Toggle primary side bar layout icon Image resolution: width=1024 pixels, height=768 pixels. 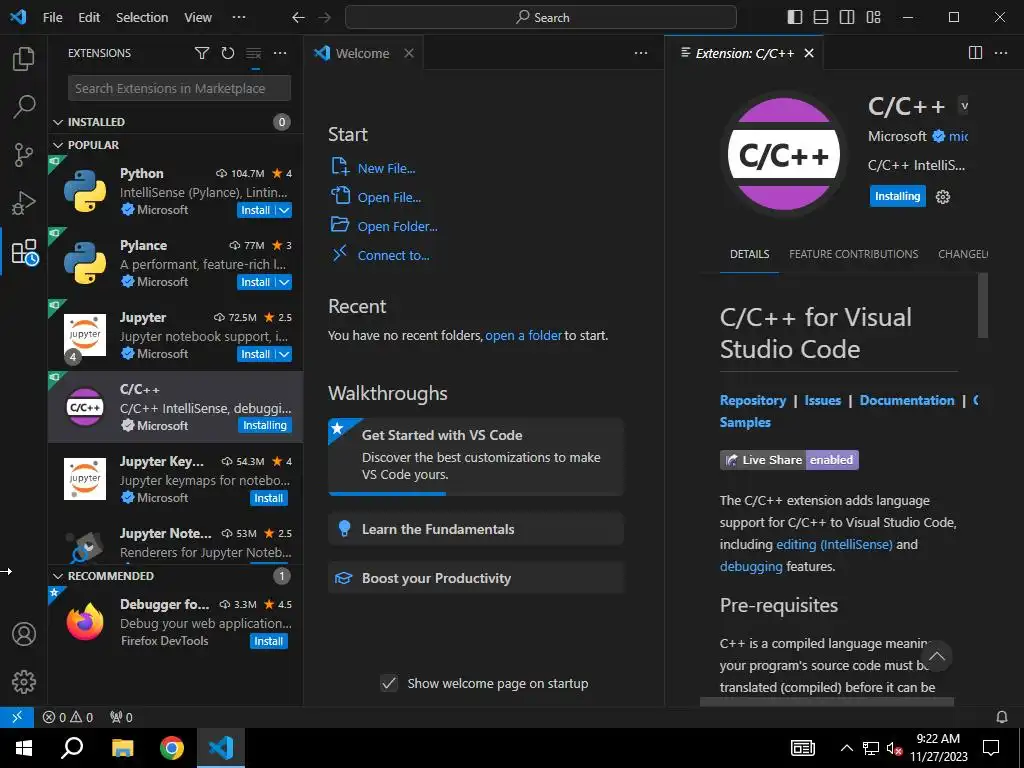click(x=795, y=17)
